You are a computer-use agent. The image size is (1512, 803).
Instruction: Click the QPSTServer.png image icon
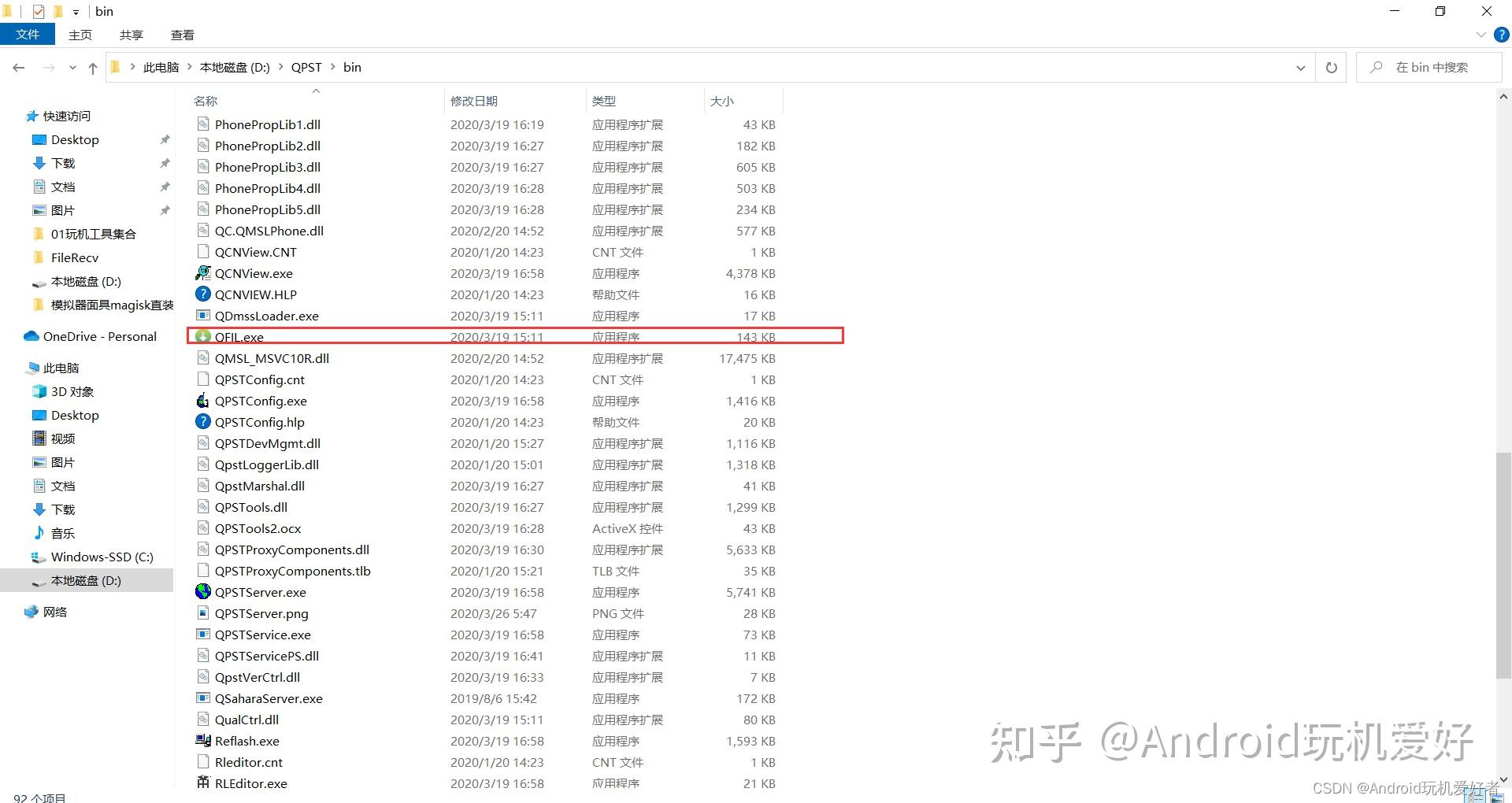point(203,613)
